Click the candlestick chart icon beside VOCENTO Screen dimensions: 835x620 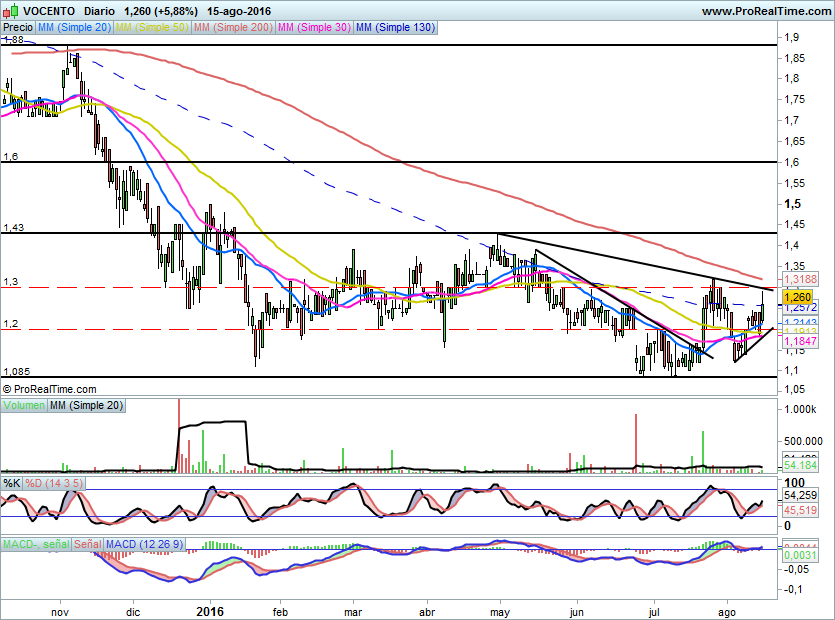tap(10, 10)
